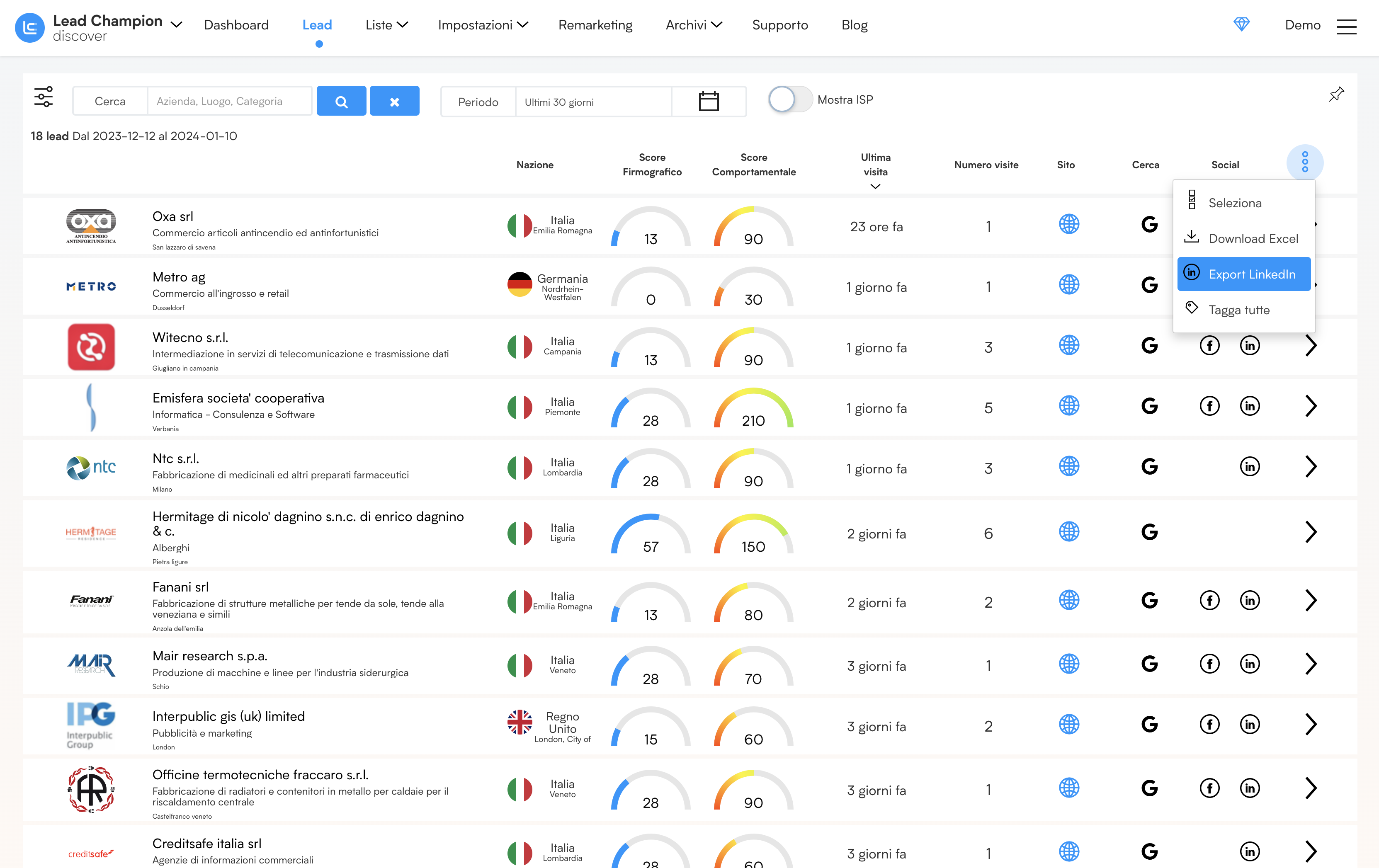Toggle the Mostra ISP switch
The width and height of the screenshot is (1379, 868).
[790, 99]
